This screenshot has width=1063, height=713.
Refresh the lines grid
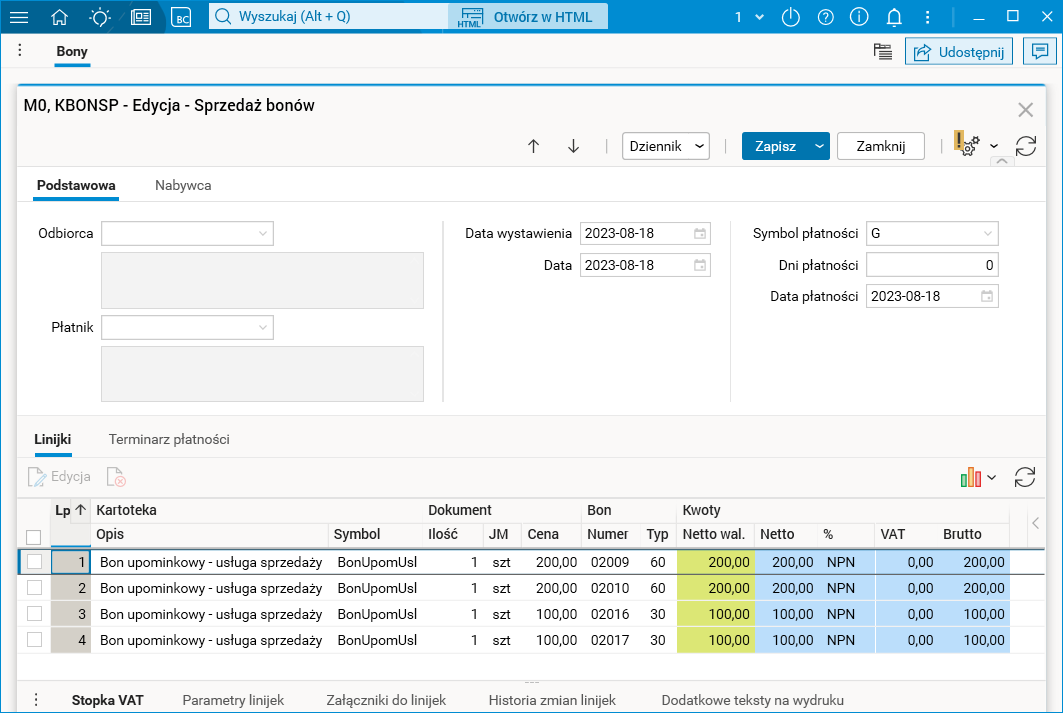point(1025,477)
